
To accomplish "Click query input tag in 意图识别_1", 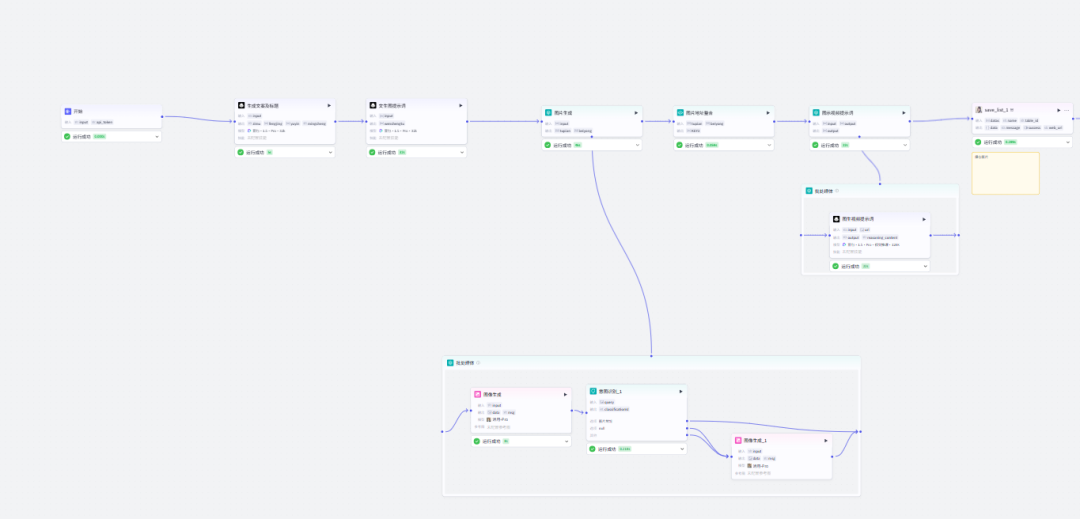I will click(x=606, y=402).
